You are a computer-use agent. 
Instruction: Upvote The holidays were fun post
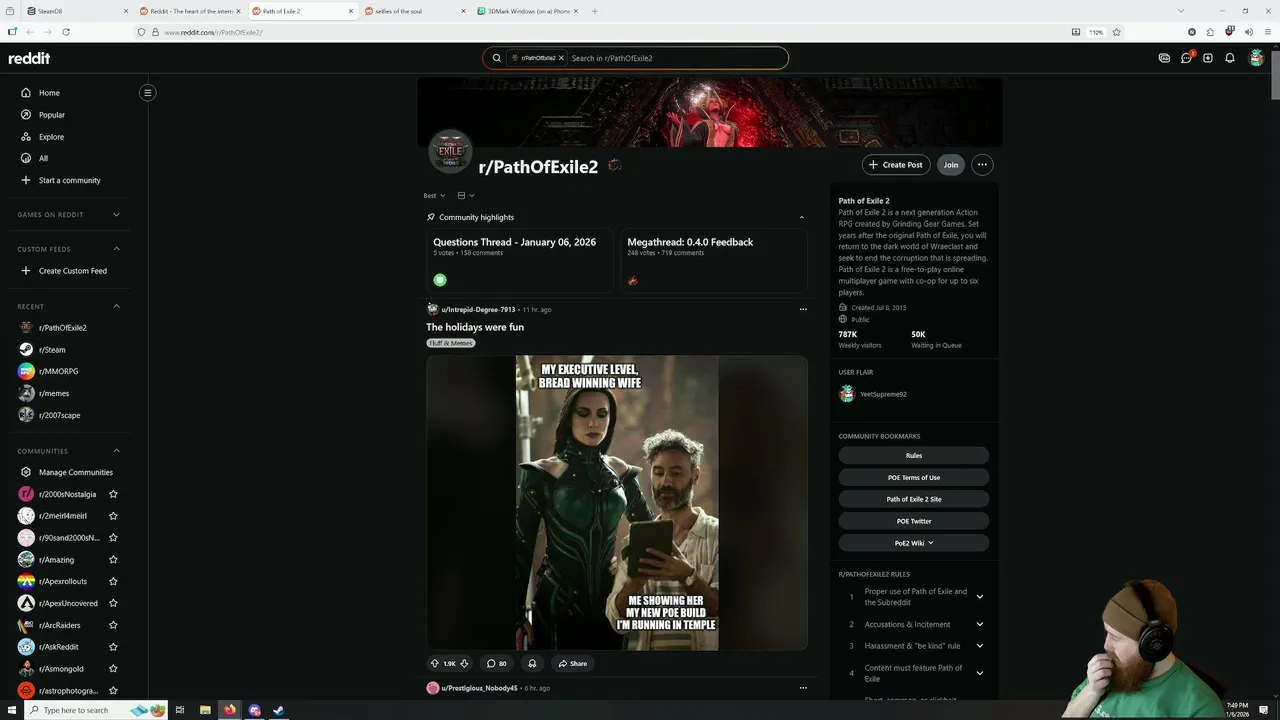pos(435,663)
